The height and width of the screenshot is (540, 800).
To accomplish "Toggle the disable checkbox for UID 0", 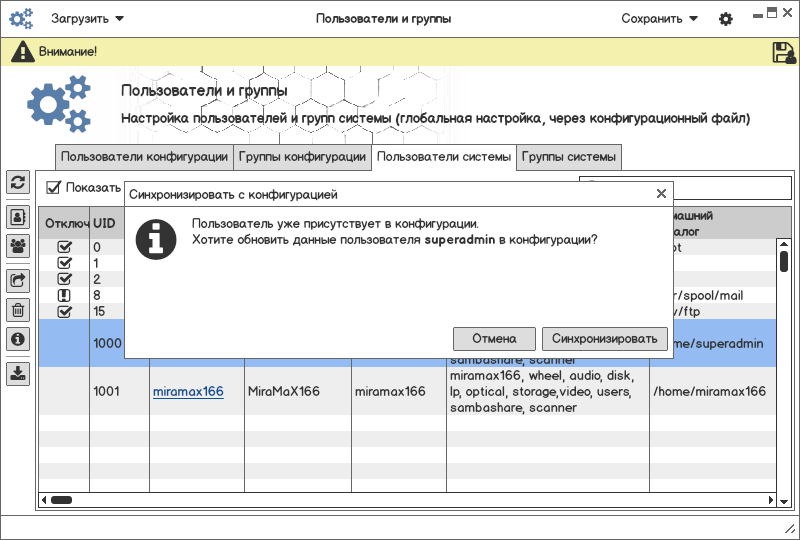I will [65, 247].
